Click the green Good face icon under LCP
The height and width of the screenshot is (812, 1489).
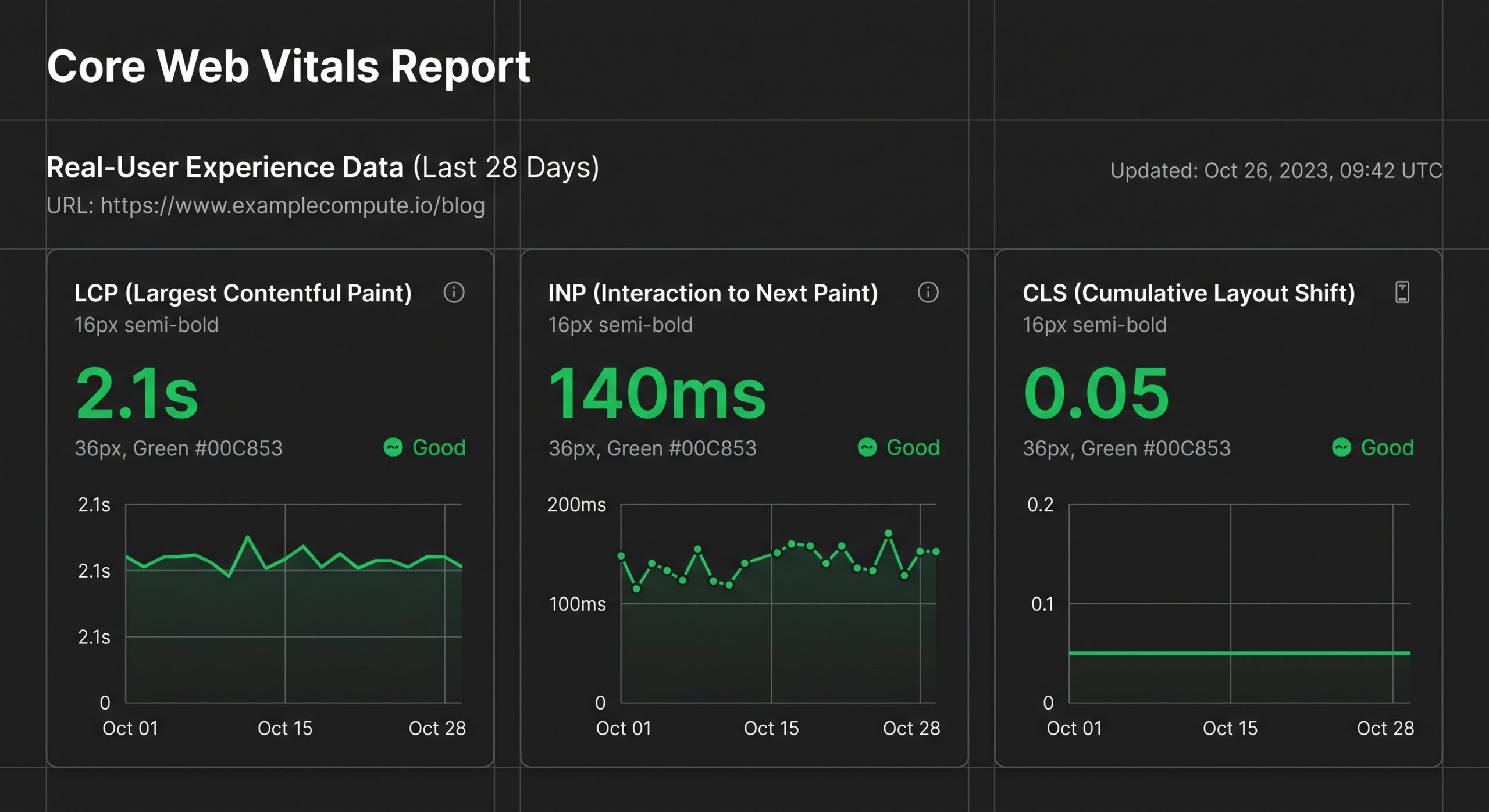[x=393, y=447]
